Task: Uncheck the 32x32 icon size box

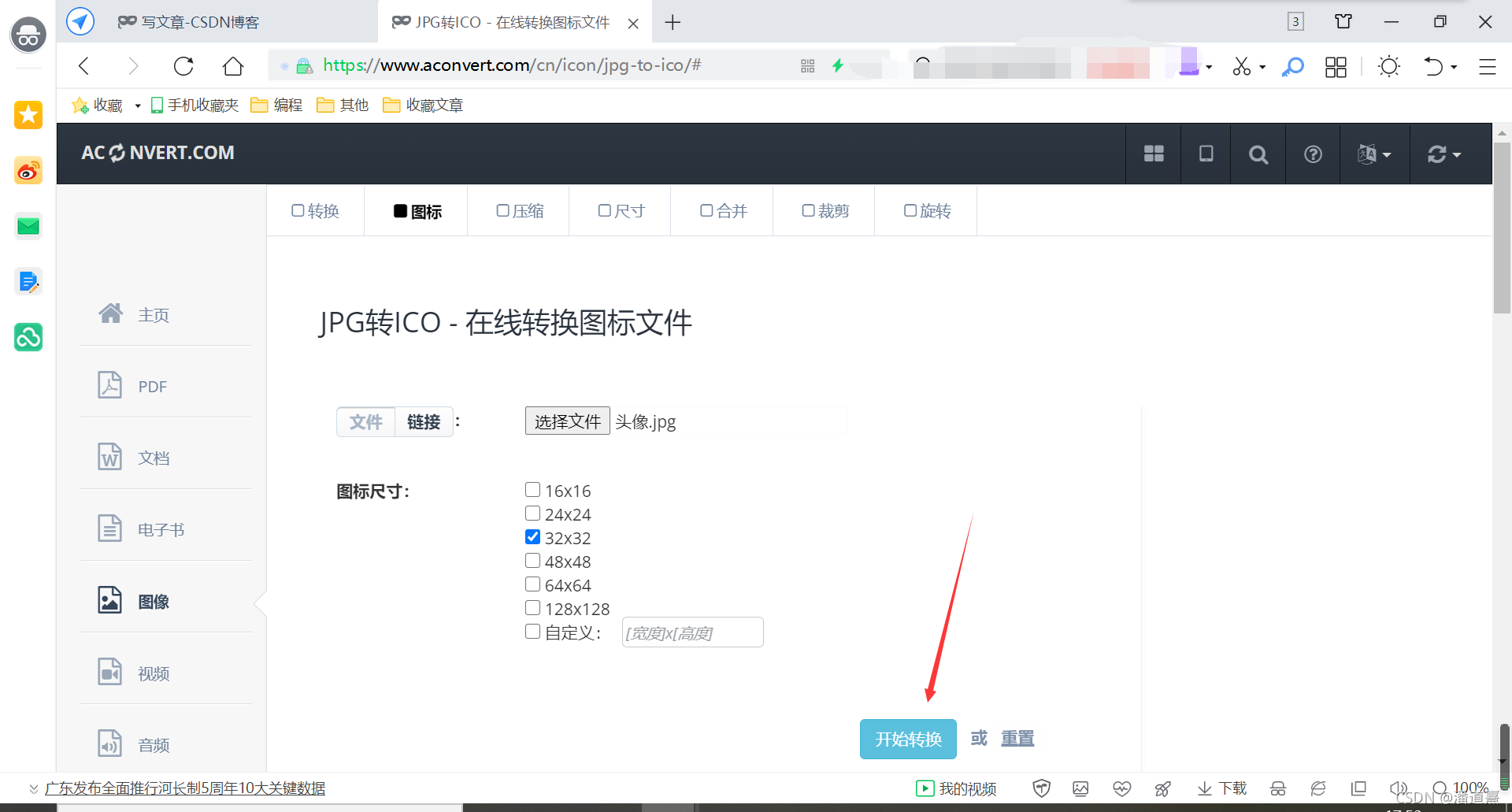Action: pos(532,537)
